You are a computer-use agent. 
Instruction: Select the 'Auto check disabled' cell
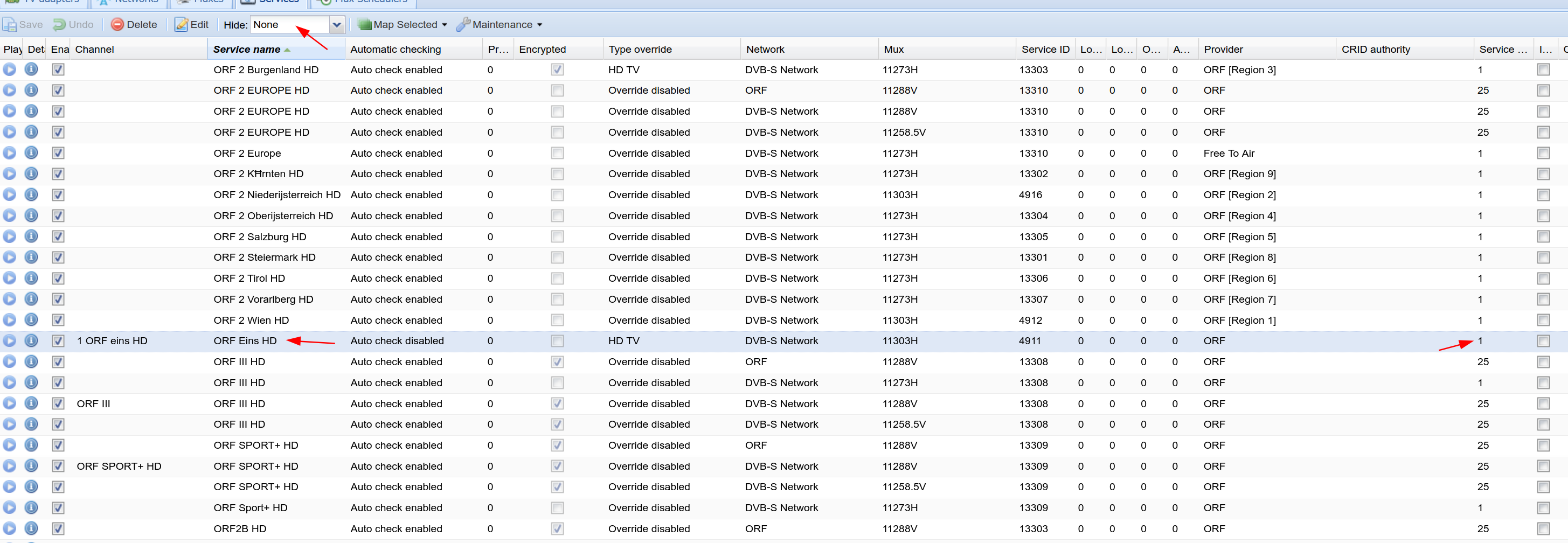pyautogui.click(x=397, y=341)
